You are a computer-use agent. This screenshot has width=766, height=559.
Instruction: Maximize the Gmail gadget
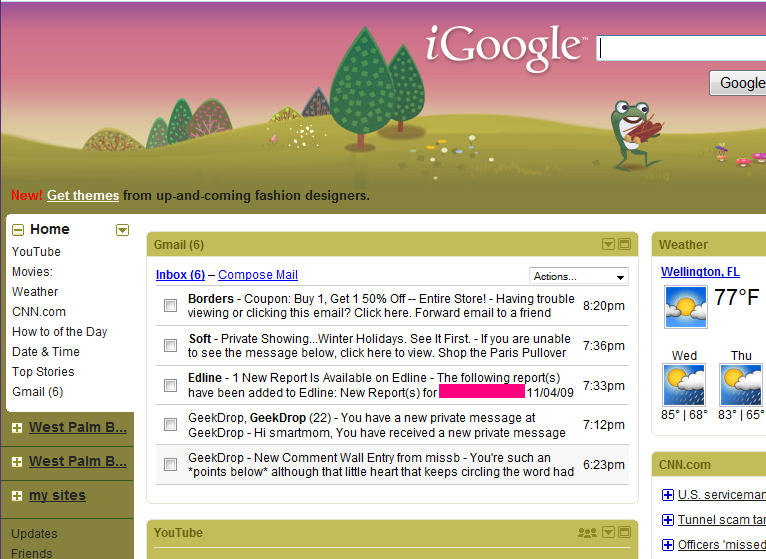(624, 245)
